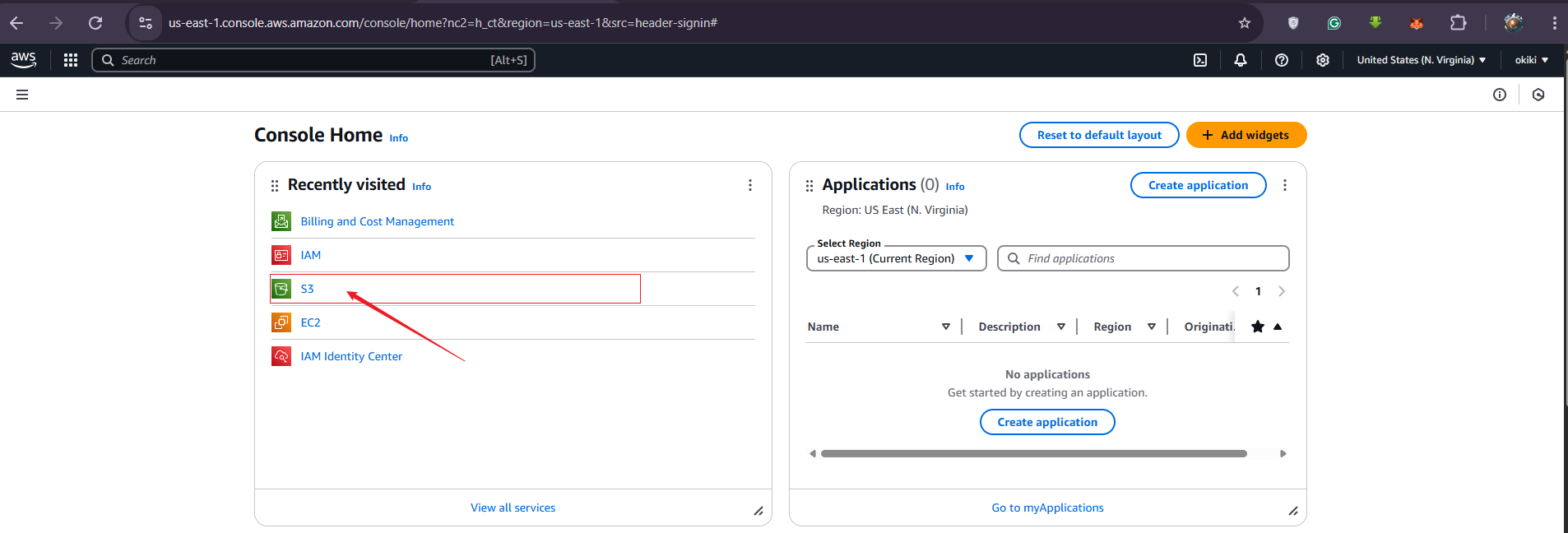Open the EC2 link
Viewport: 1568px width, 533px height.
pos(310,322)
